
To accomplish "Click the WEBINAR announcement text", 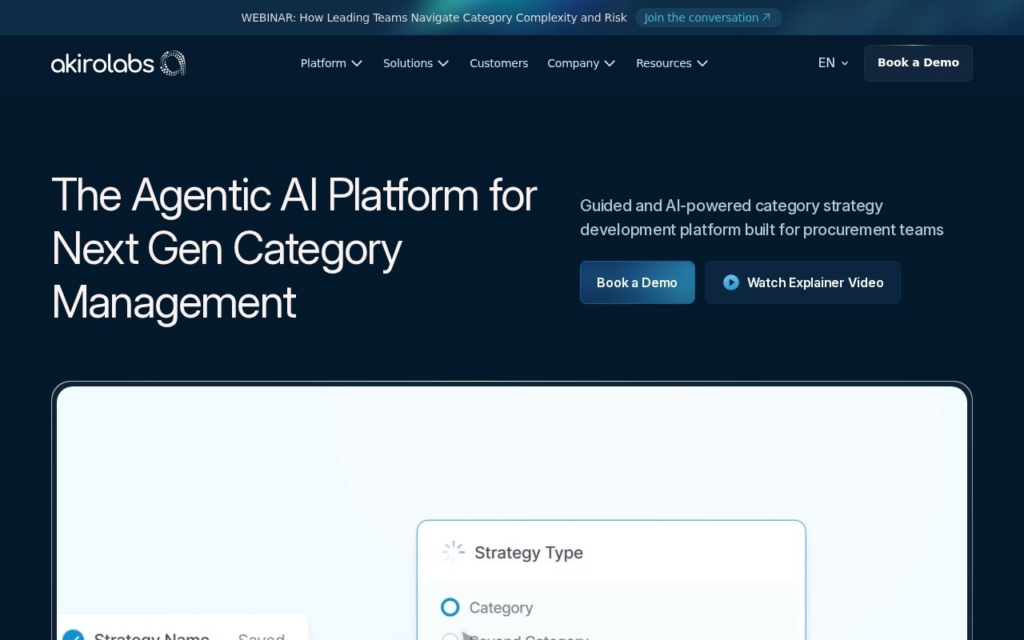I will [434, 18].
